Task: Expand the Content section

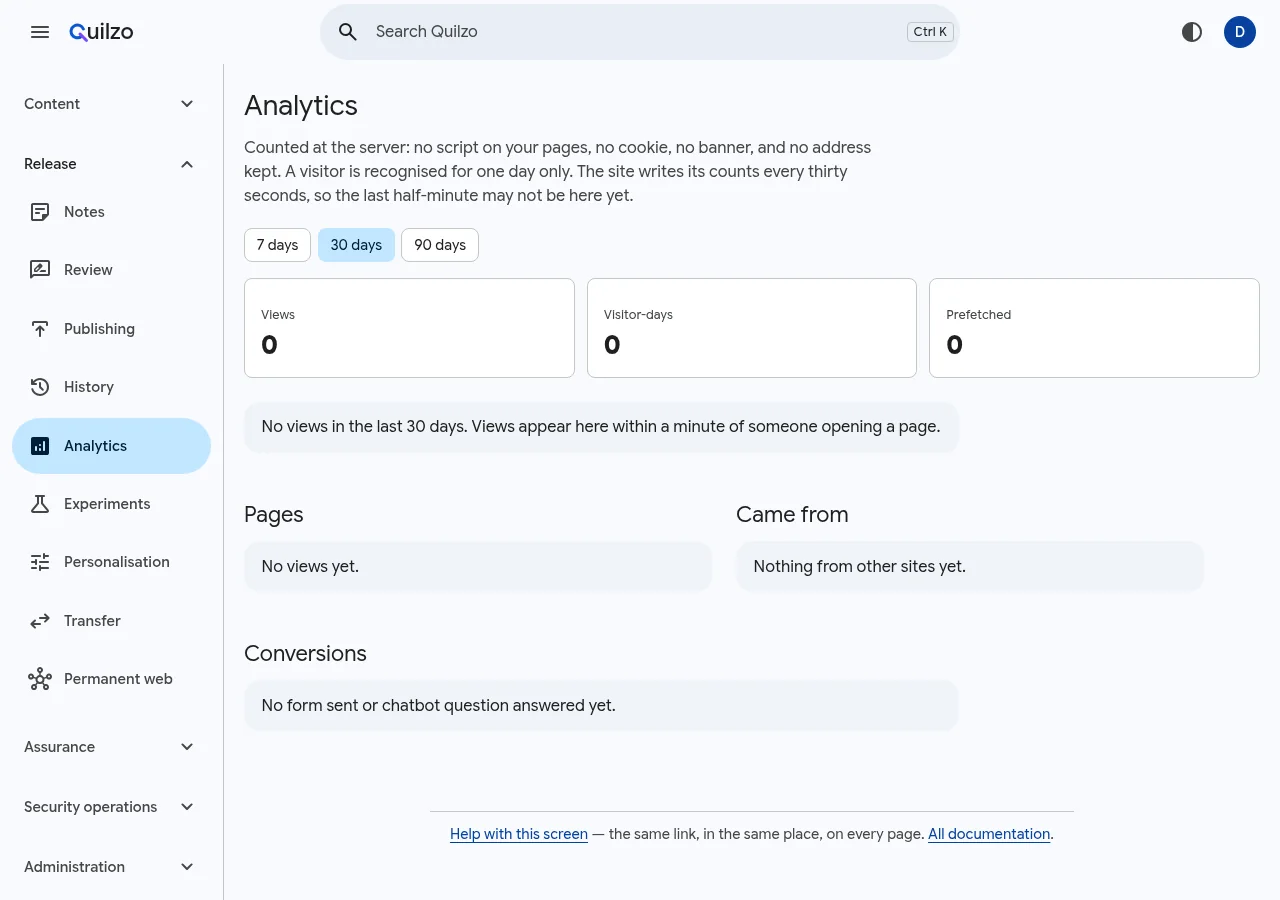Action: [111, 104]
